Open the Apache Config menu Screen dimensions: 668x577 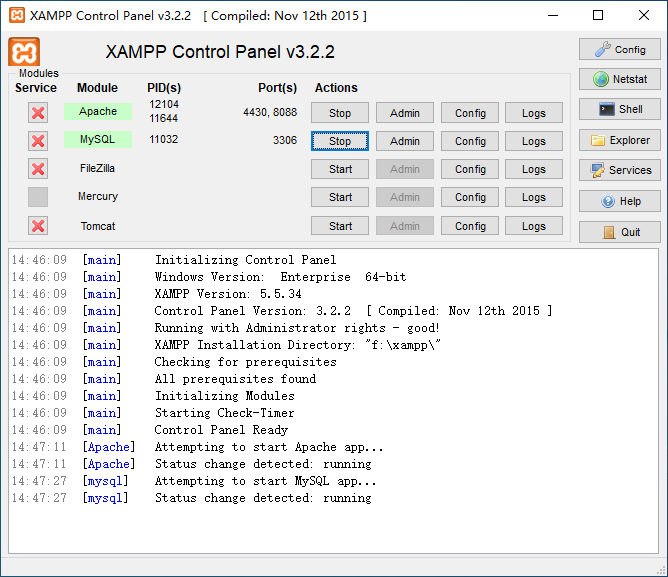pyautogui.click(x=470, y=113)
